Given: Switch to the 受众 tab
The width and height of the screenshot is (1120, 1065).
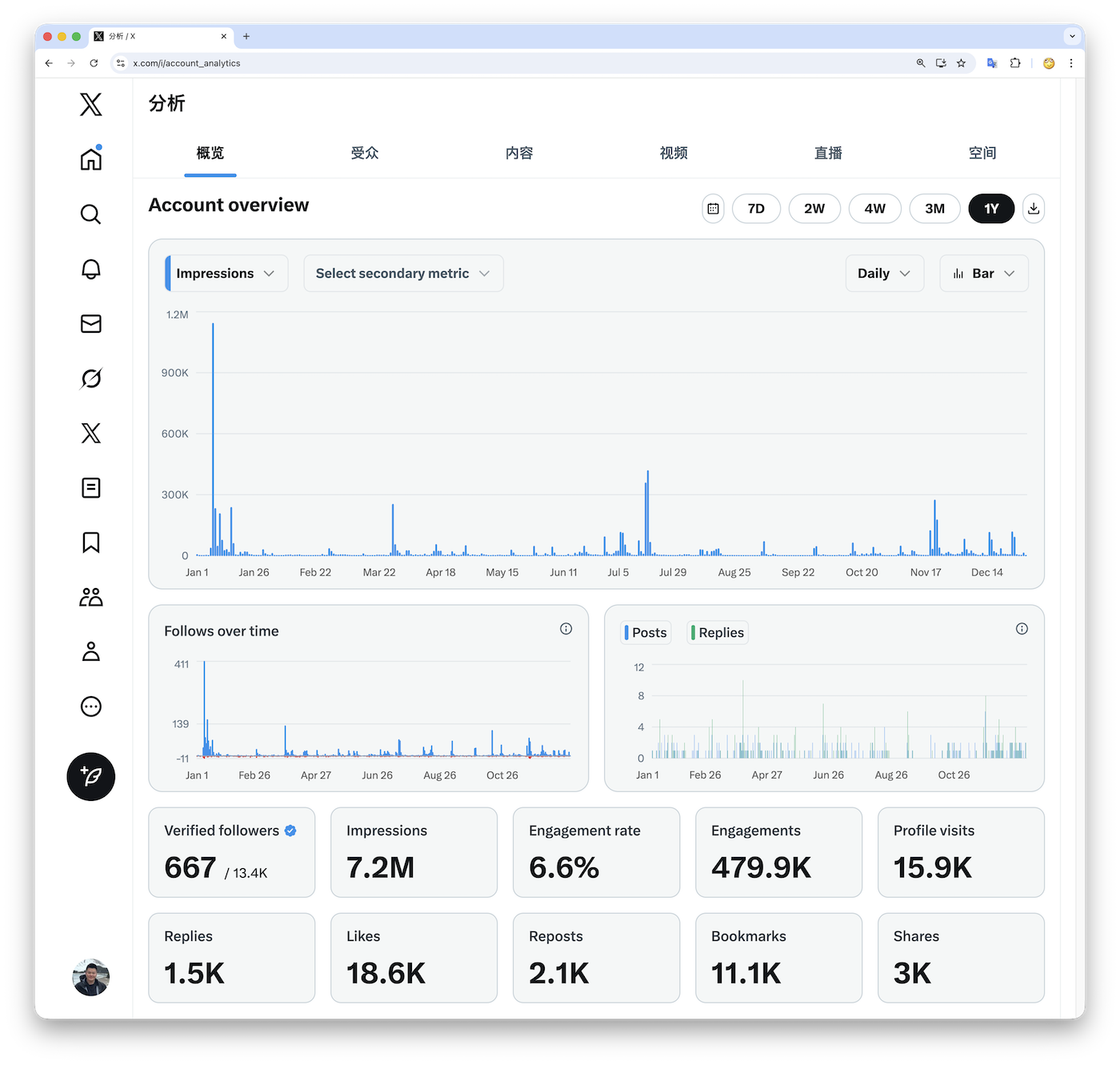Looking at the screenshot, I should [x=365, y=153].
